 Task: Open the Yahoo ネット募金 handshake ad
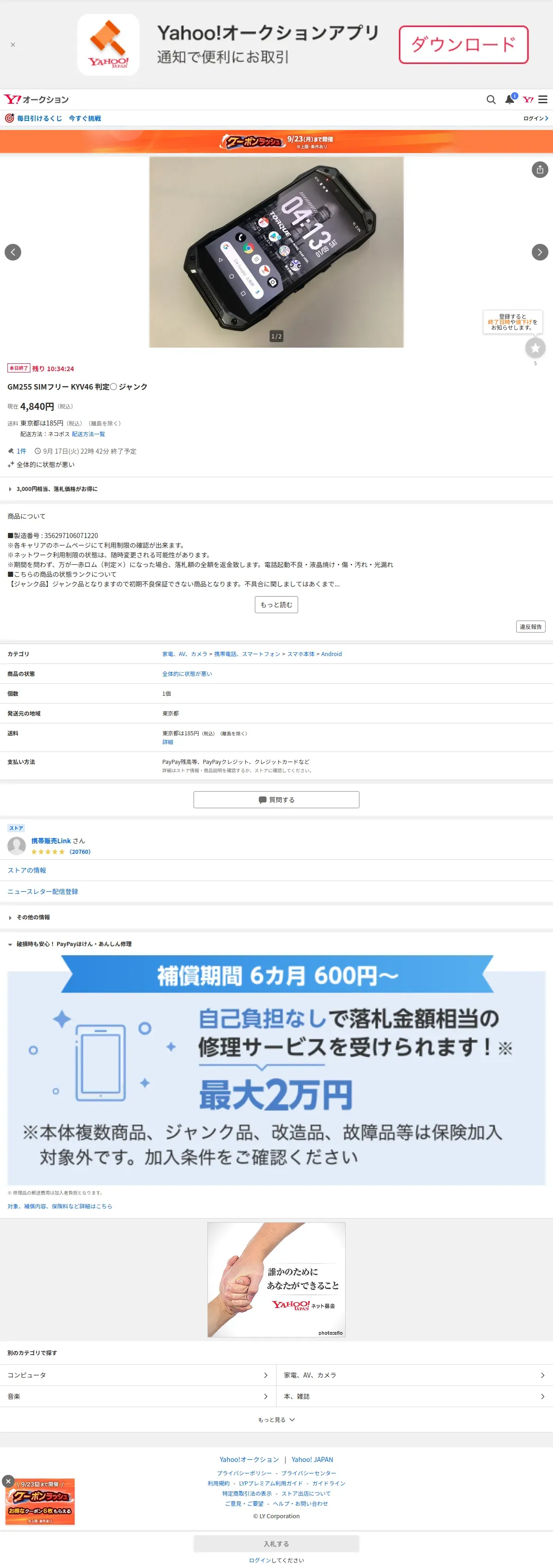(276, 1279)
